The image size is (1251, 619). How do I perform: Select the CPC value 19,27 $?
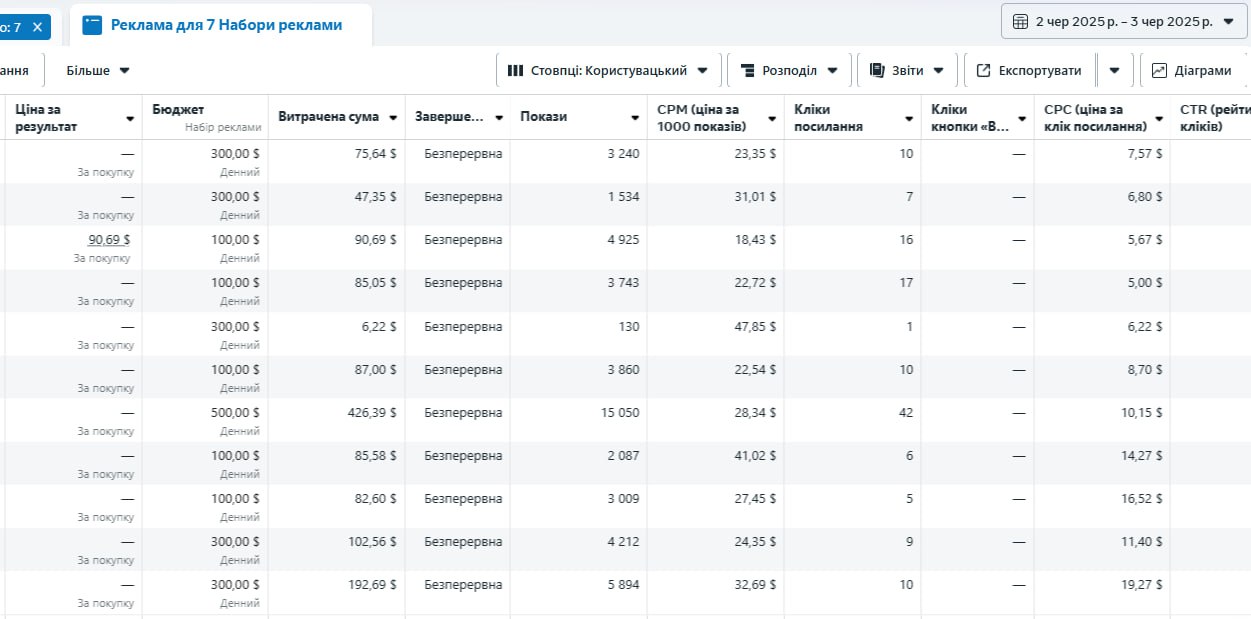tap(1141, 585)
